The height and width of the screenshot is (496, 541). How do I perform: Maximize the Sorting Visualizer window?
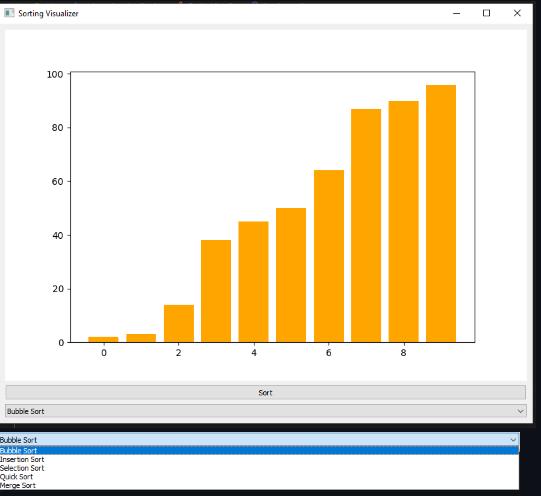486,13
